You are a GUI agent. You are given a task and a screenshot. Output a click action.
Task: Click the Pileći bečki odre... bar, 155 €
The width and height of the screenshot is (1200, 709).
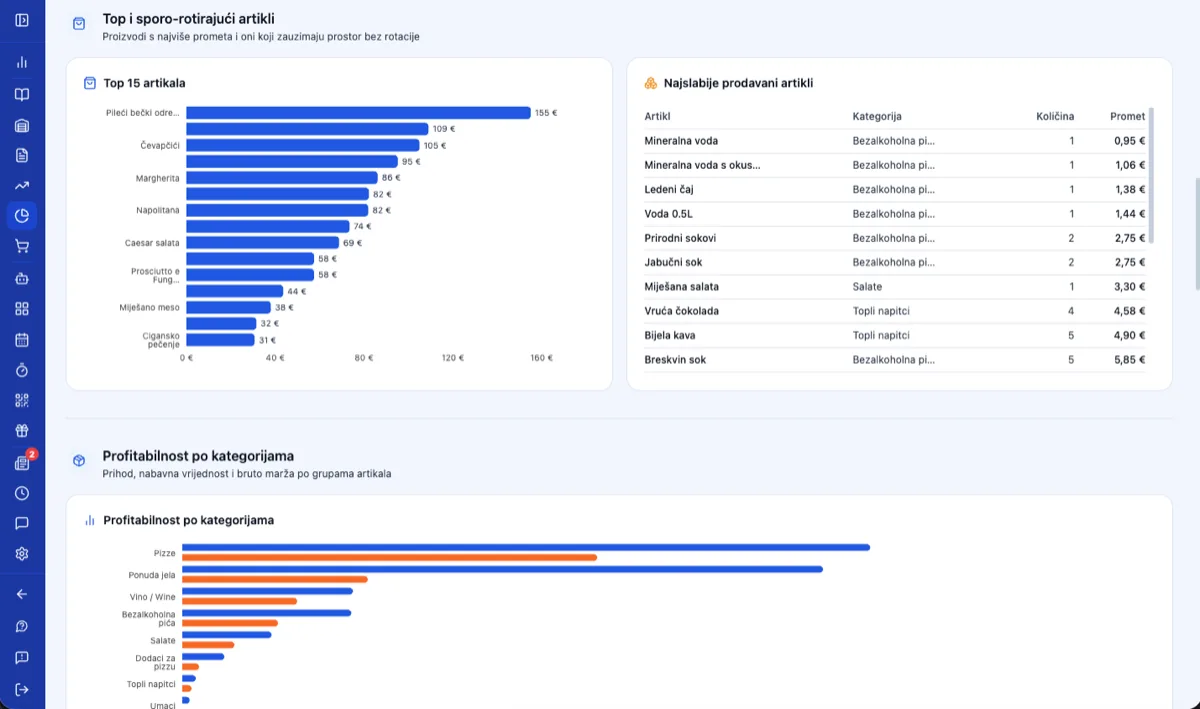(358, 113)
